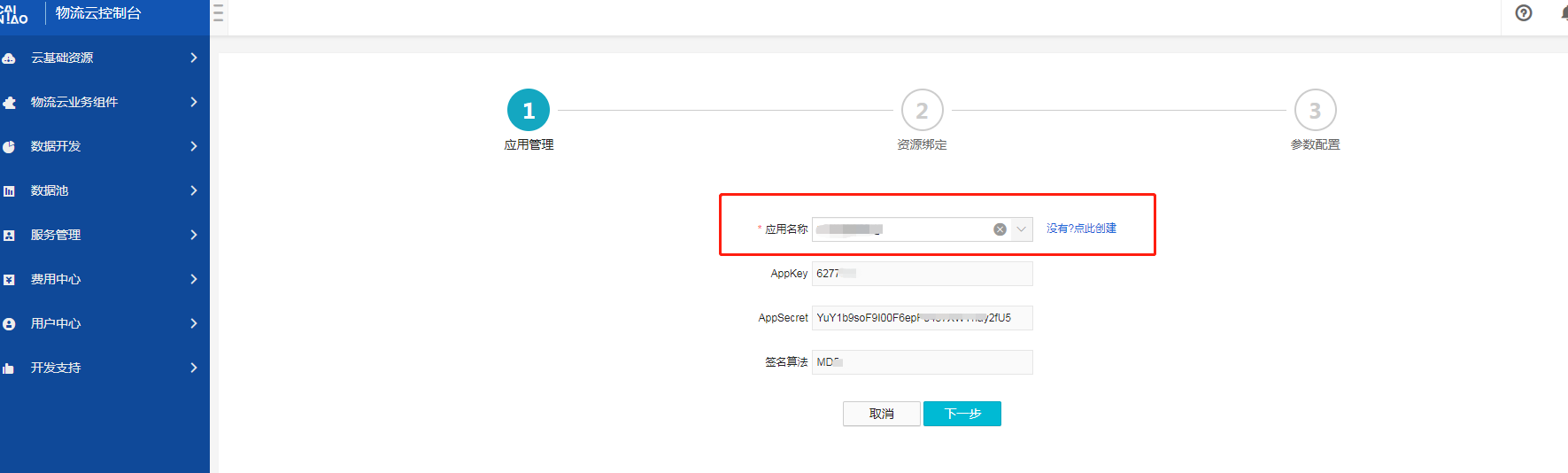Open the 应用名称 dropdown arrow

(x=1021, y=229)
